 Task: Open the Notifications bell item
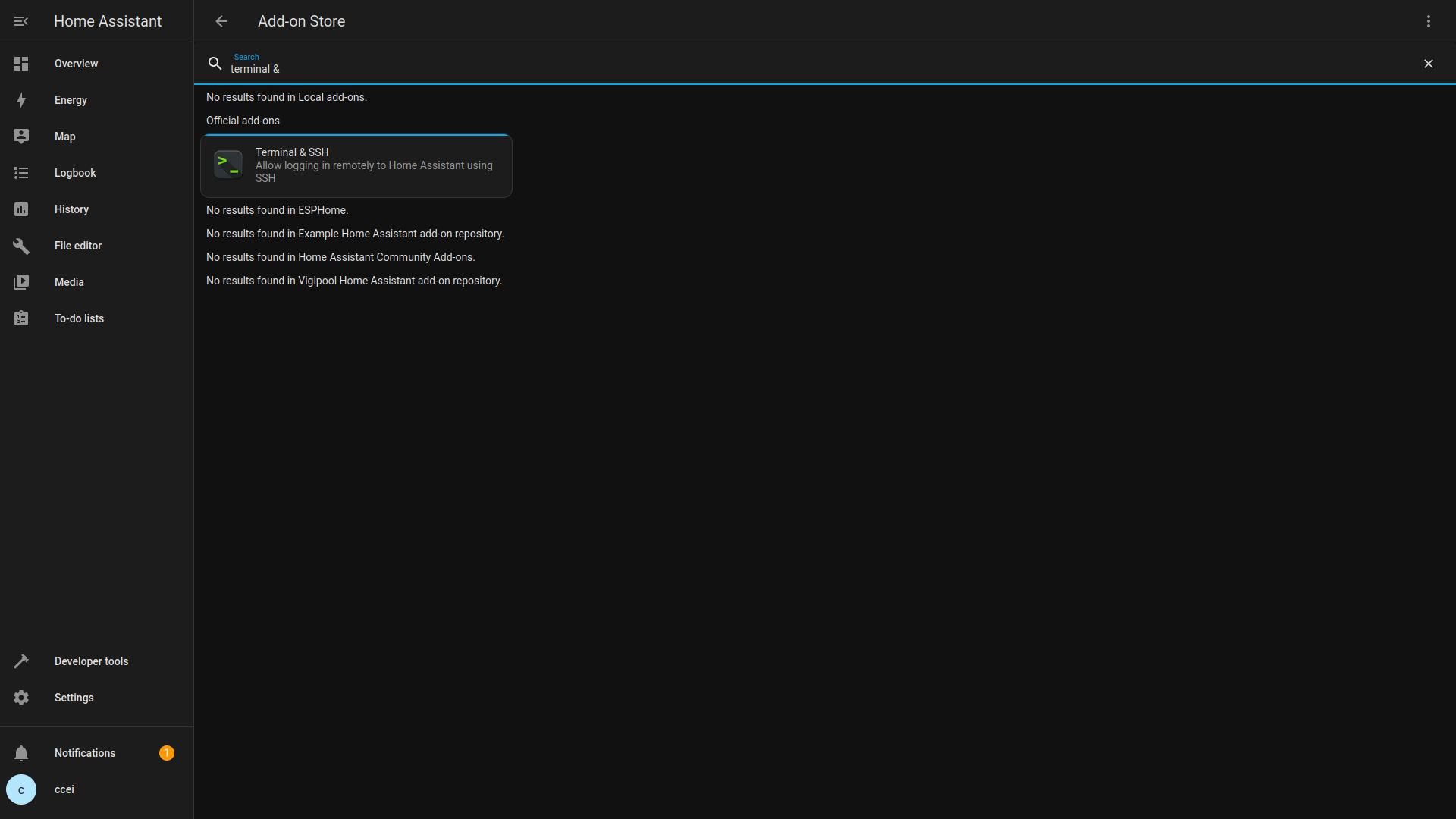pyautogui.click(x=85, y=753)
